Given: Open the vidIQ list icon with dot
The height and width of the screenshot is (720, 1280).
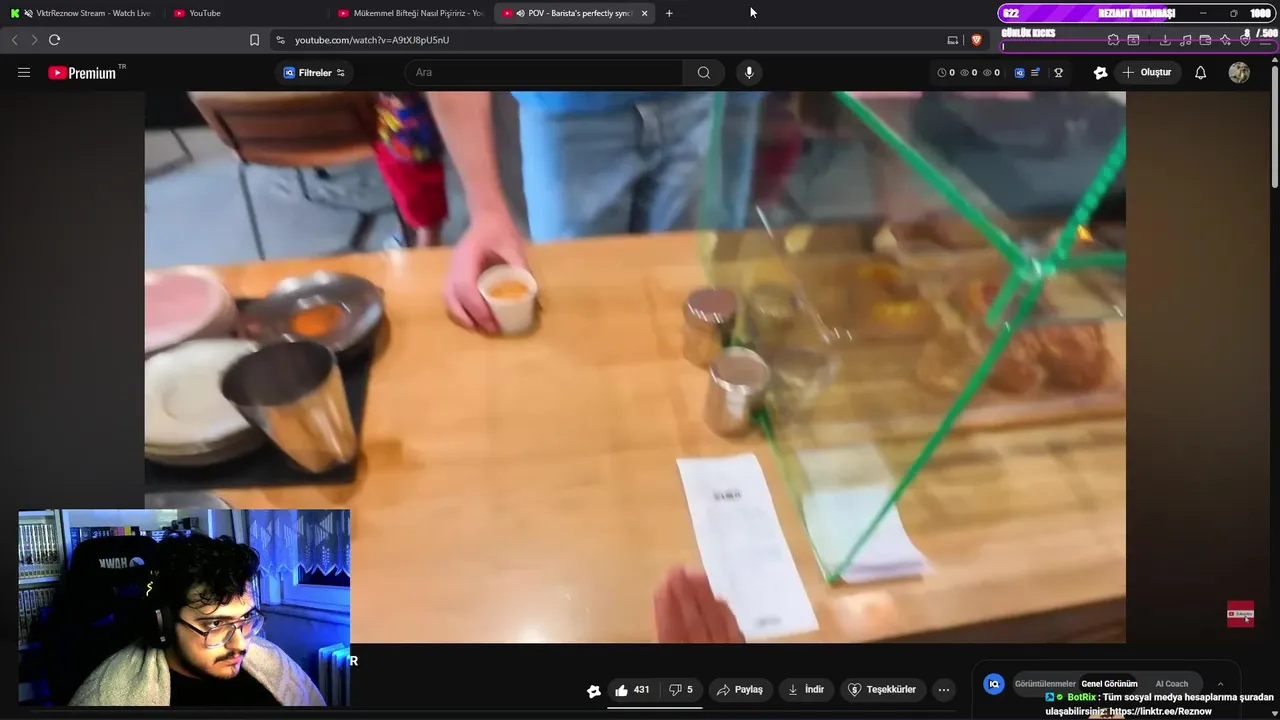Looking at the screenshot, I should (x=1036, y=72).
